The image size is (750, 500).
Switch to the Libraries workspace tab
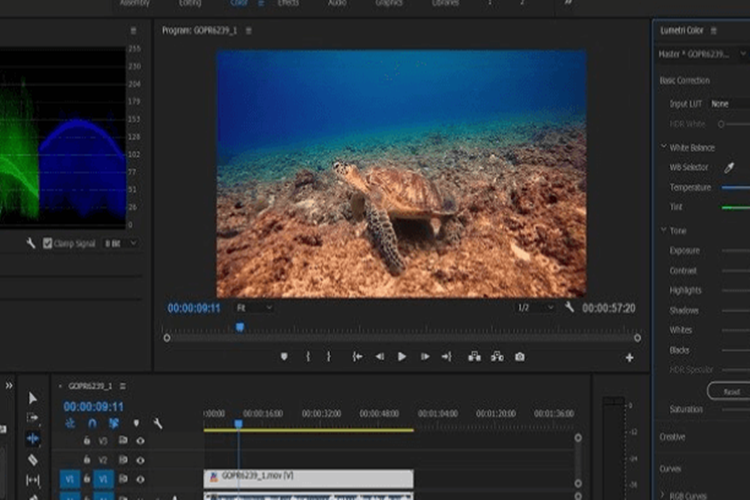coord(445,3)
